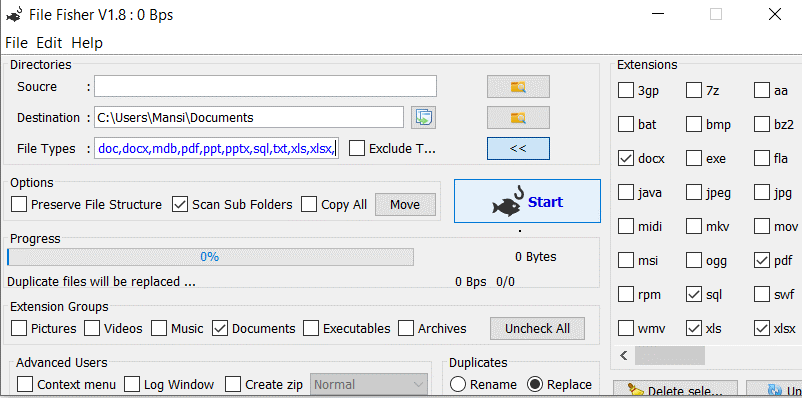This screenshot has height=398, width=802.
Task: Click the Start fishing button
Action: tap(527, 201)
